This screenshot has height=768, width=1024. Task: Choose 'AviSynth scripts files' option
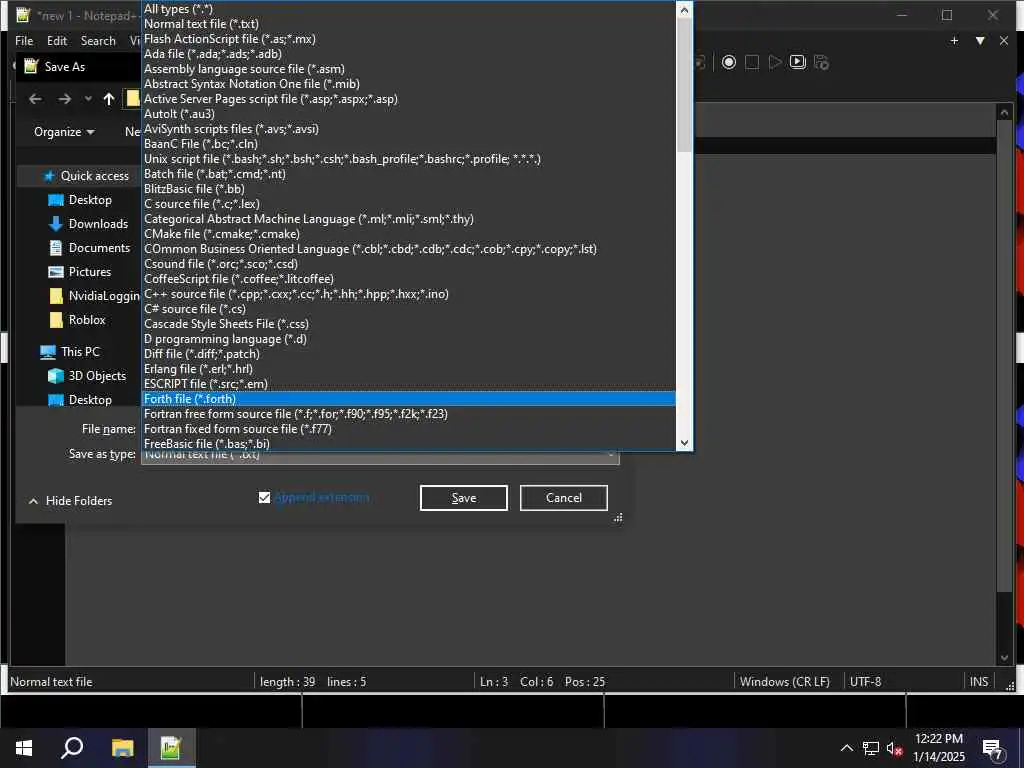click(x=409, y=129)
